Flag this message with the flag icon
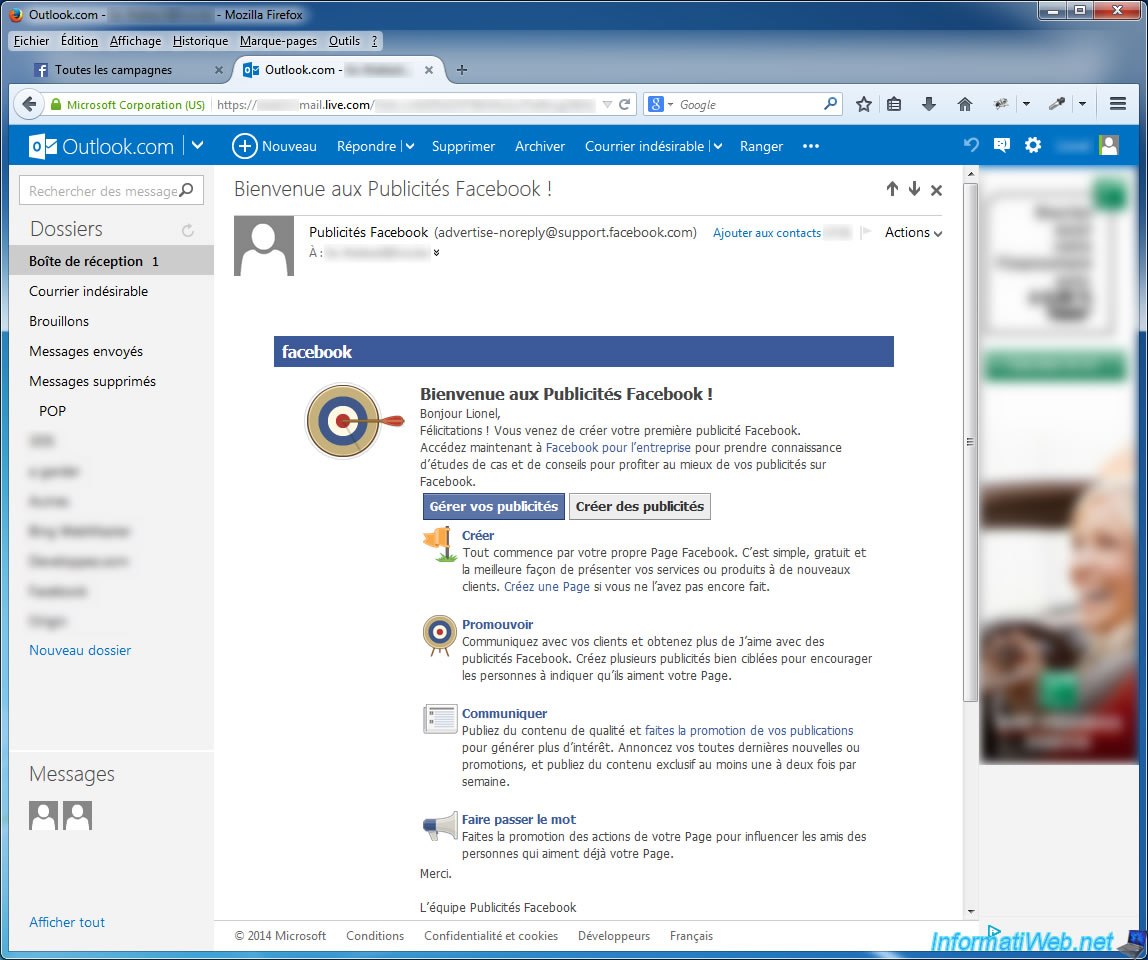The width and height of the screenshot is (1148, 960). coord(866,233)
